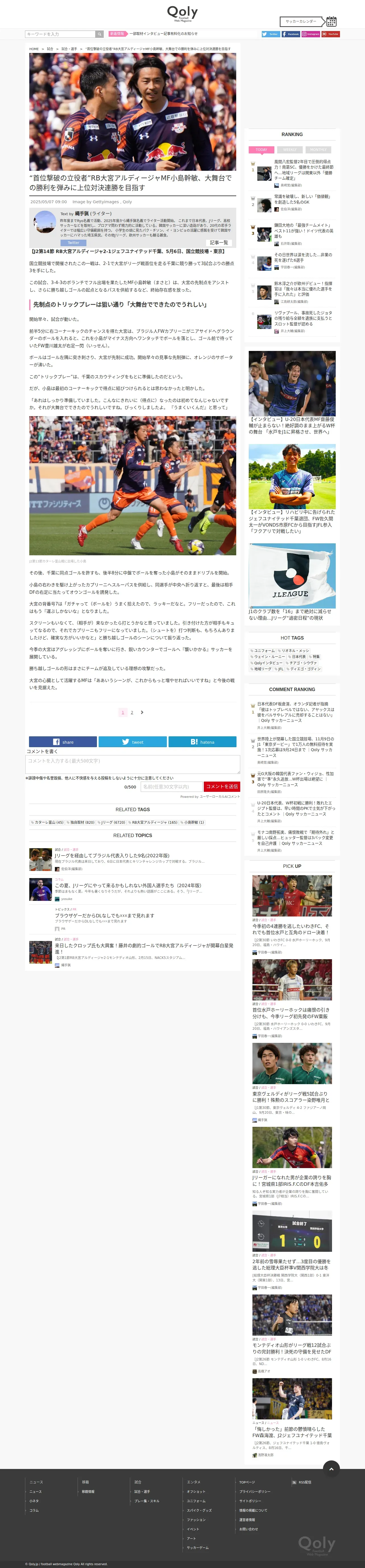365x1568 pixels.
Task: Select the TODAY ranking tab
Action: pyautogui.click(x=262, y=149)
